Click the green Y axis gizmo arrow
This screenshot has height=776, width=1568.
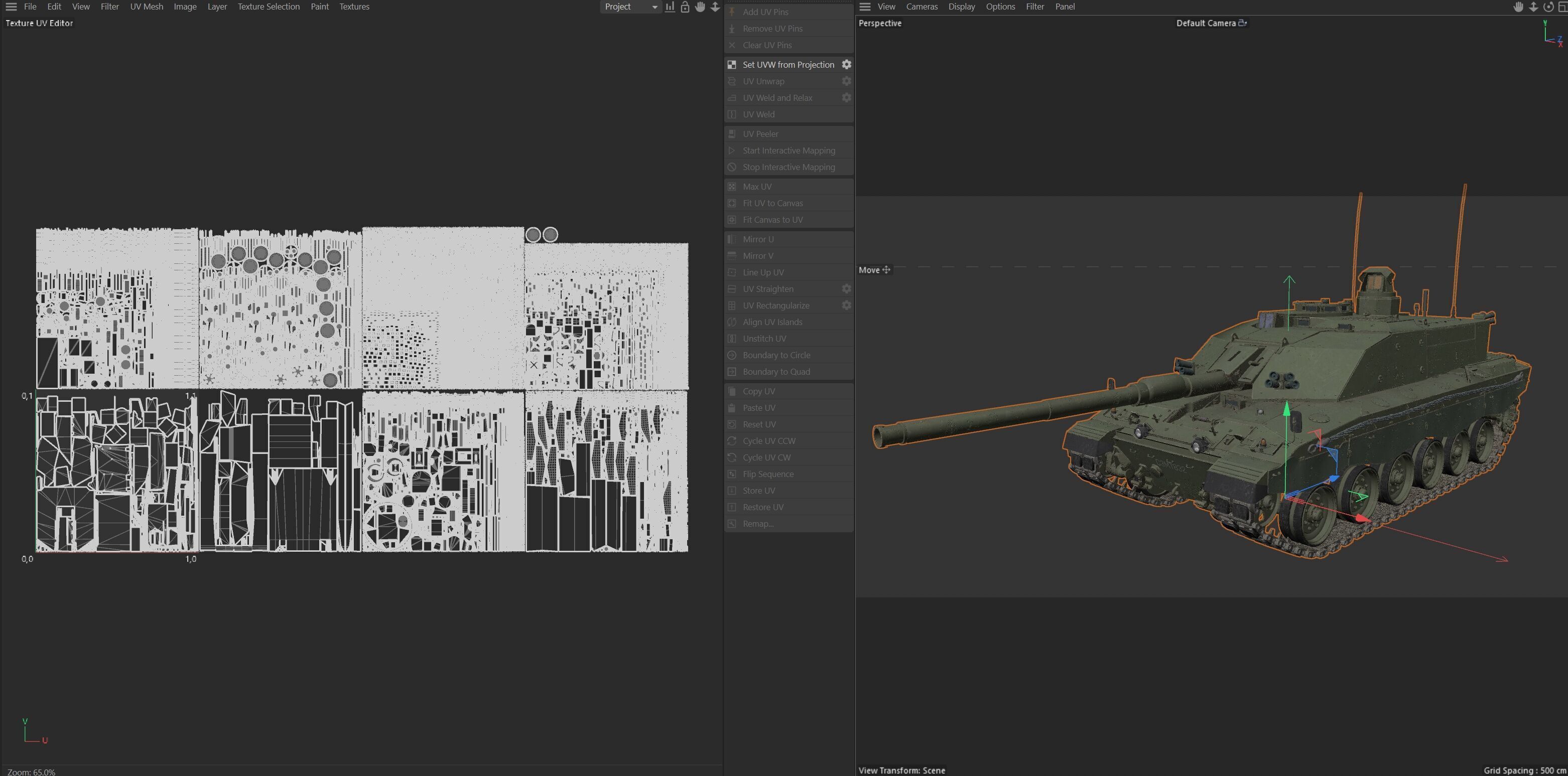pyautogui.click(x=1287, y=409)
